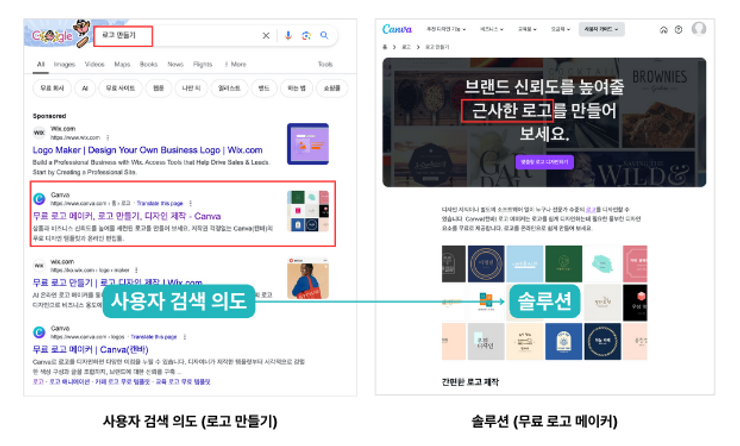This screenshot has width=740, height=446.
Task: Open the grey square logo template
Action: pyautogui.click(x=486, y=341)
